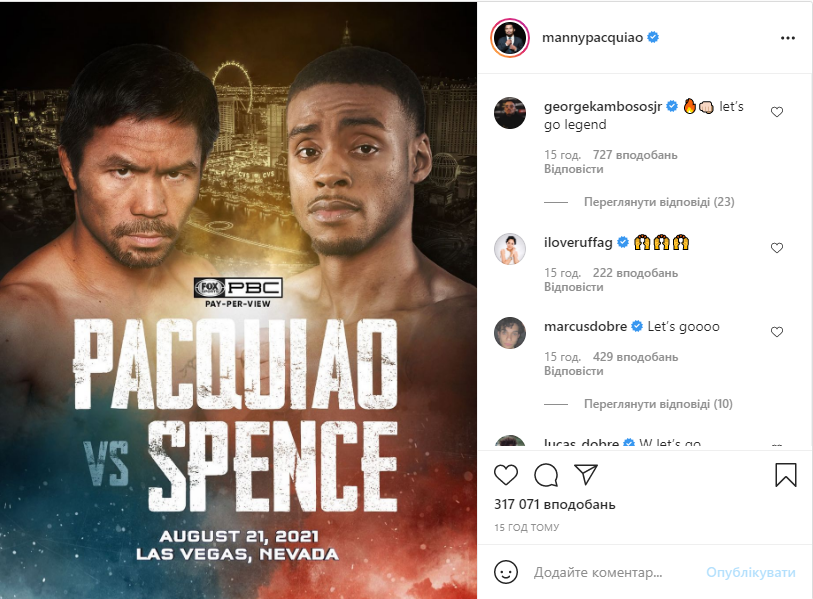Open the comment bubble icon
Viewport: 813px width, 599px height.
click(546, 474)
